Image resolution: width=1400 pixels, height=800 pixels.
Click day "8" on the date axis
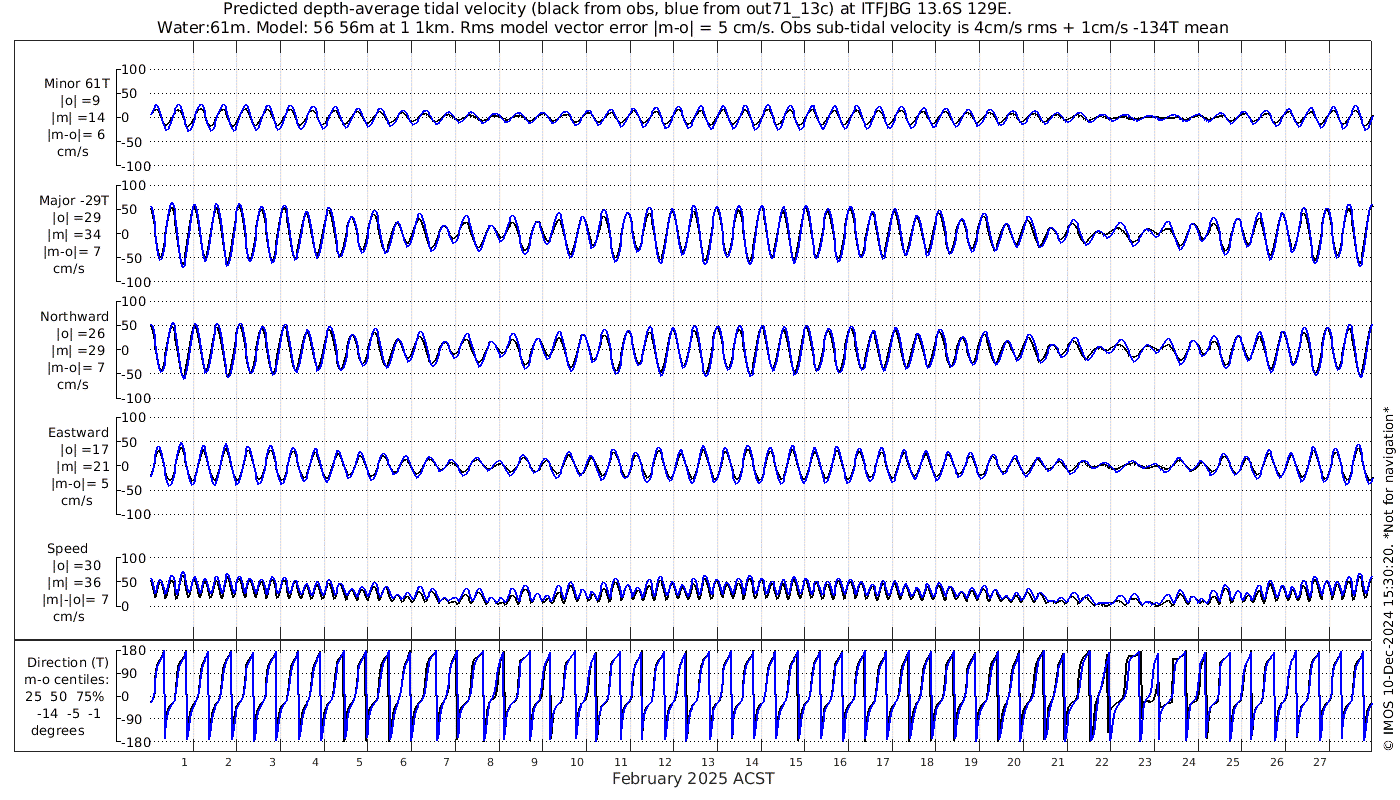click(490, 763)
